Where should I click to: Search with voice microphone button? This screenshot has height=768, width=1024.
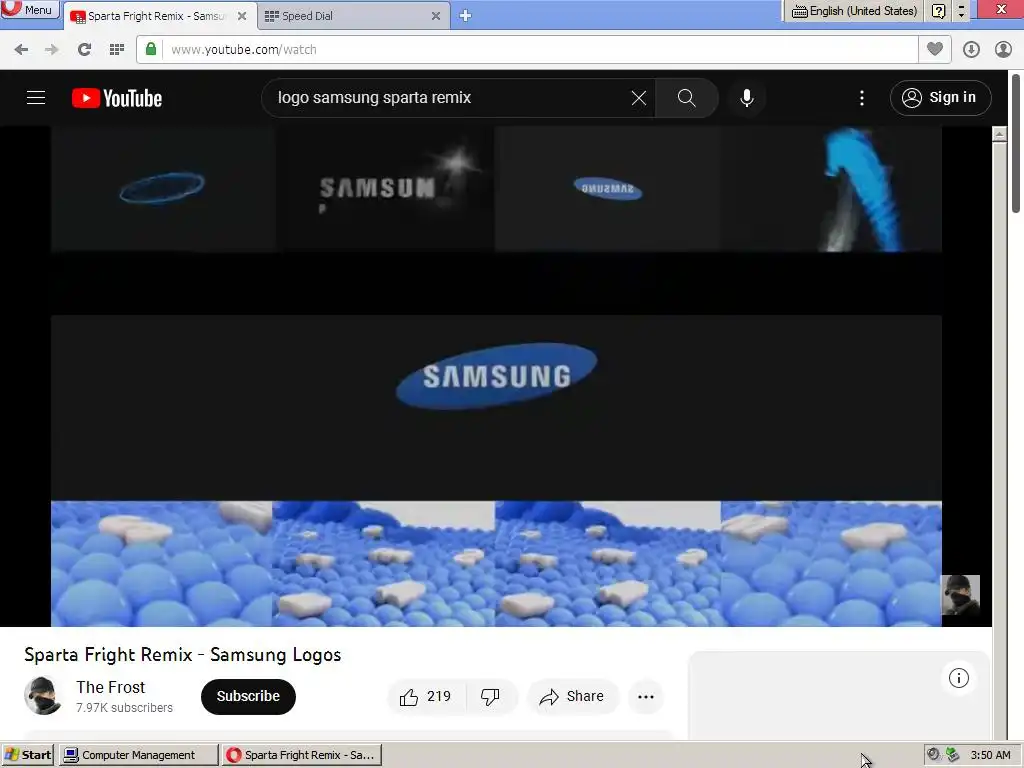[x=746, y=98]
